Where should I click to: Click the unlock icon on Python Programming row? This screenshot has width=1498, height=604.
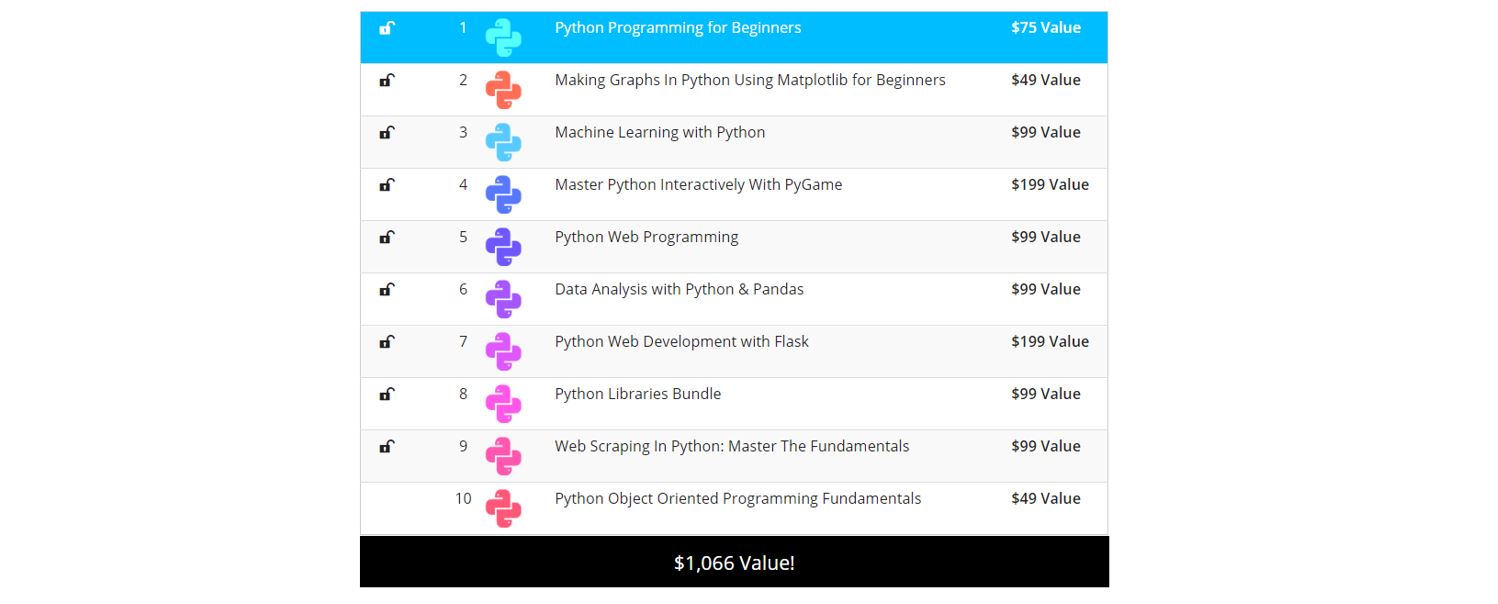pyautogui.click(x=387, y=28)
